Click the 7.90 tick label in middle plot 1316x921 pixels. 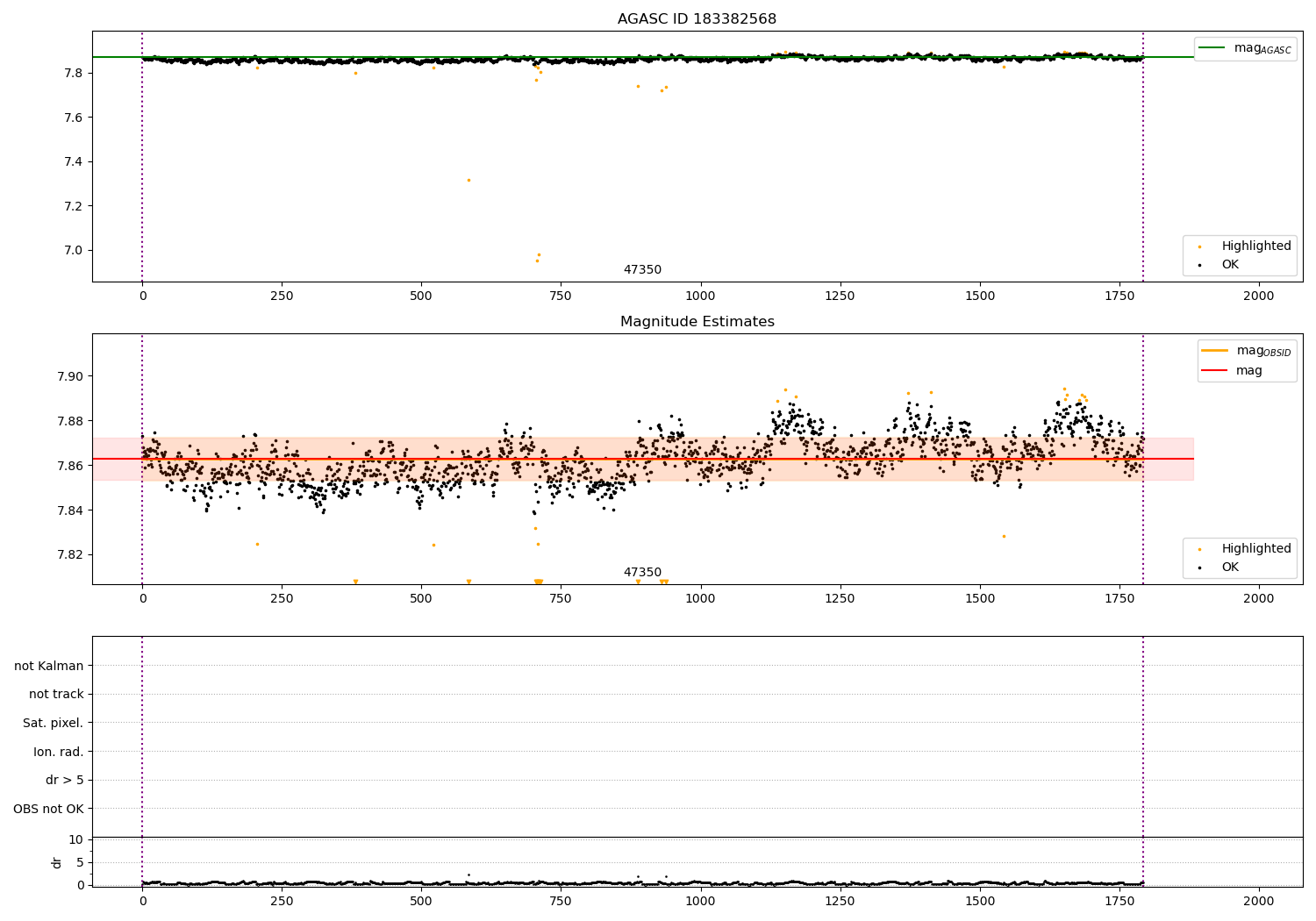(68, 376)
